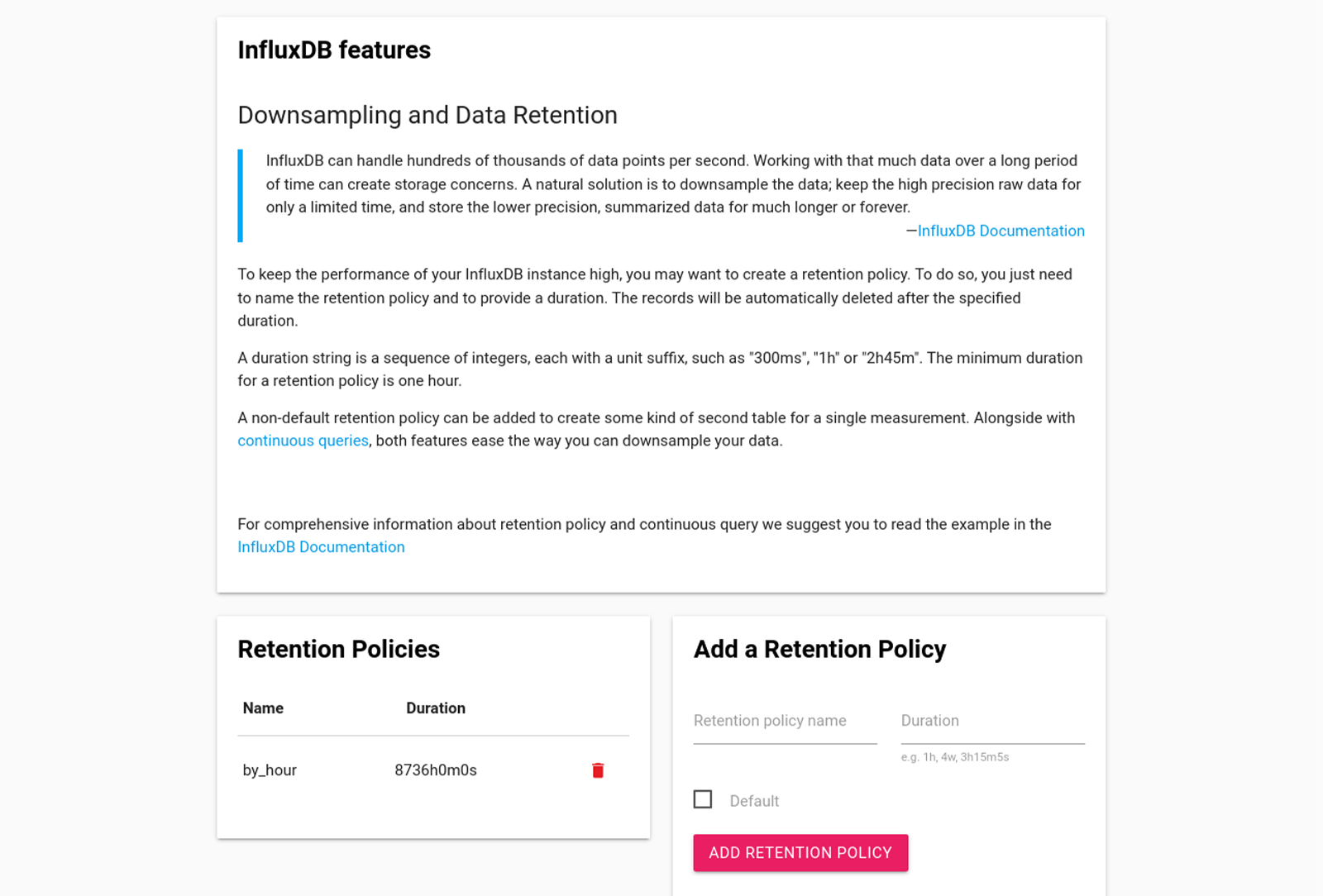Viewport: 1323px width, 896px height.
Task: Open InfluxDB Documentation link after comprehensive information text
Action: [321, 547]
